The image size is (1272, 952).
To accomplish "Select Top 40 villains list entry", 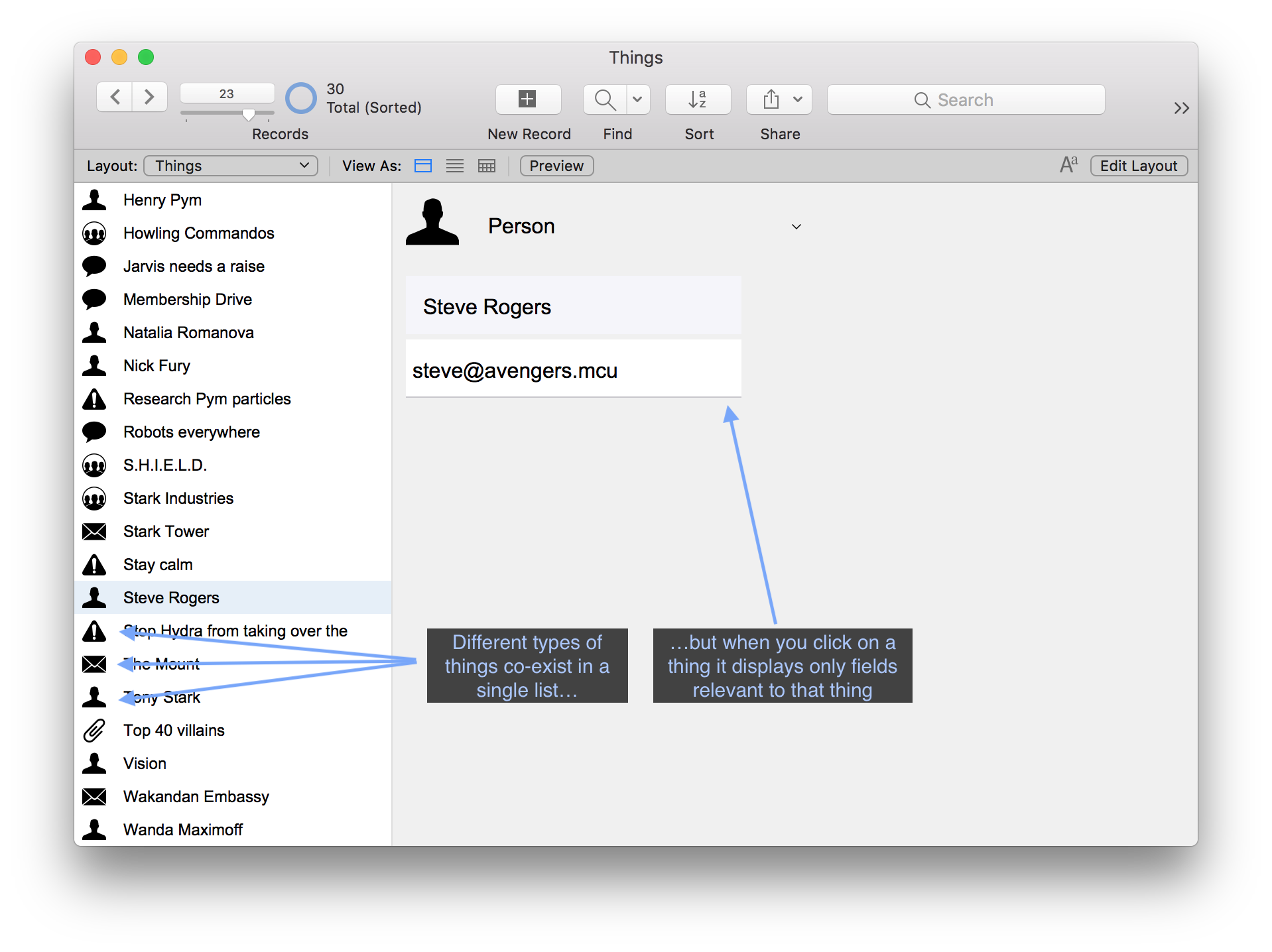I will point(174,731).
